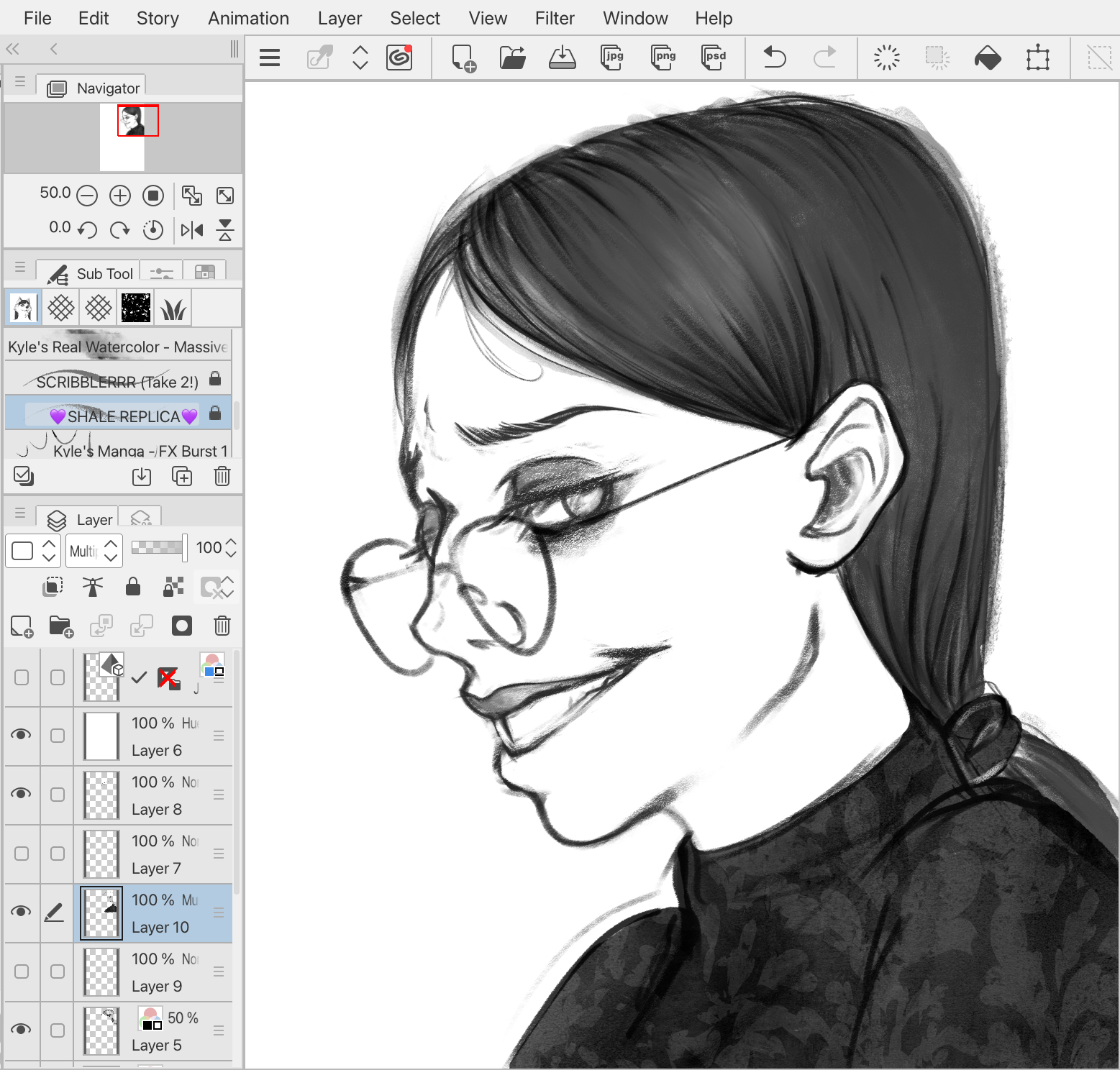
Task: Create a new layer folder
Action: (x=61, y=626)
